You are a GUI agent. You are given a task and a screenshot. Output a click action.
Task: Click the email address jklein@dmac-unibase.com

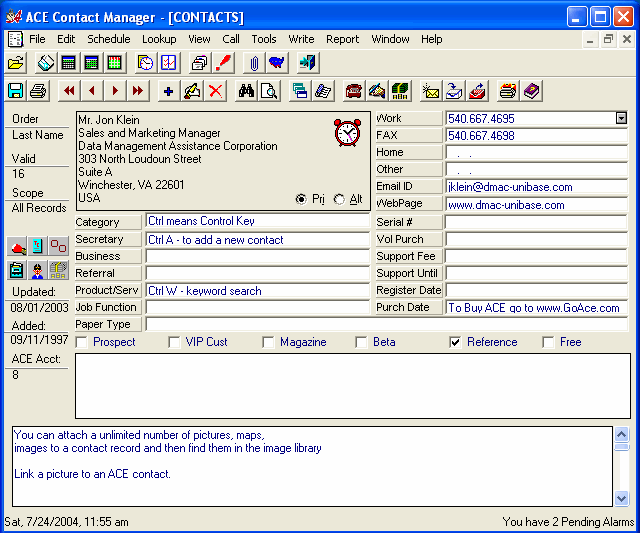click(x=510, y=187)
